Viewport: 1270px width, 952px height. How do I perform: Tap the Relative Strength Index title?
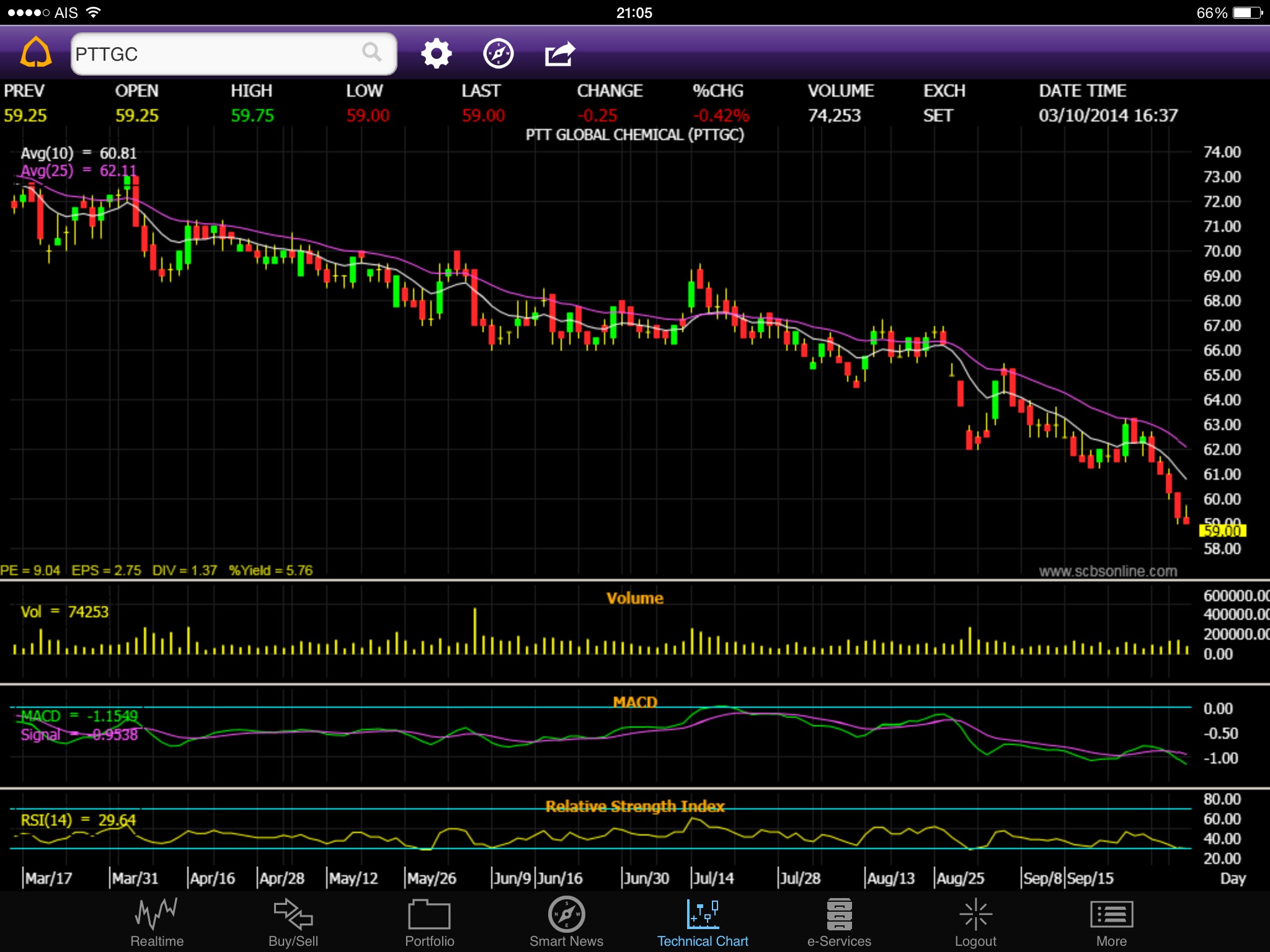(x=634, y=806)
